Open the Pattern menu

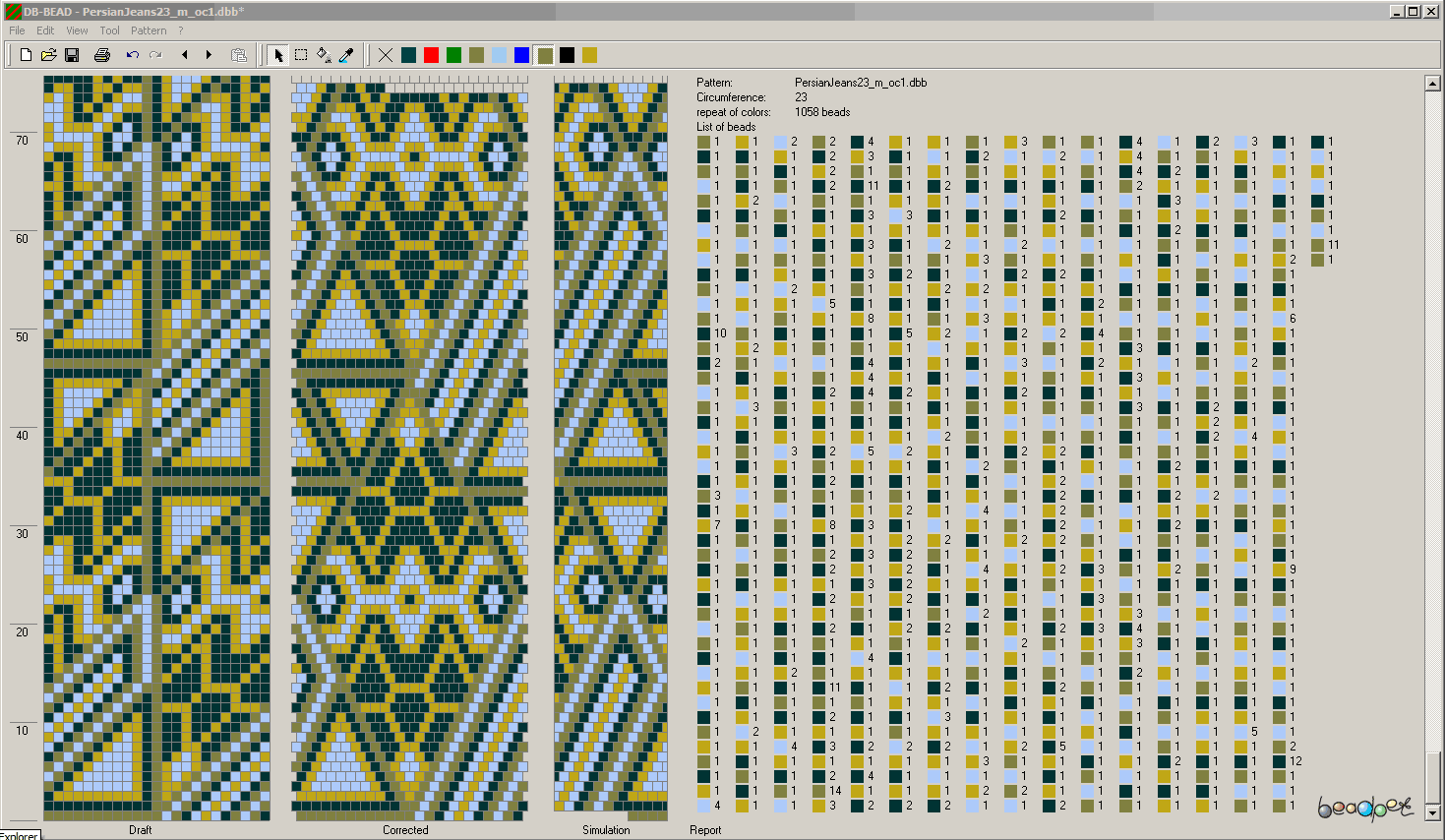point(149,30)
